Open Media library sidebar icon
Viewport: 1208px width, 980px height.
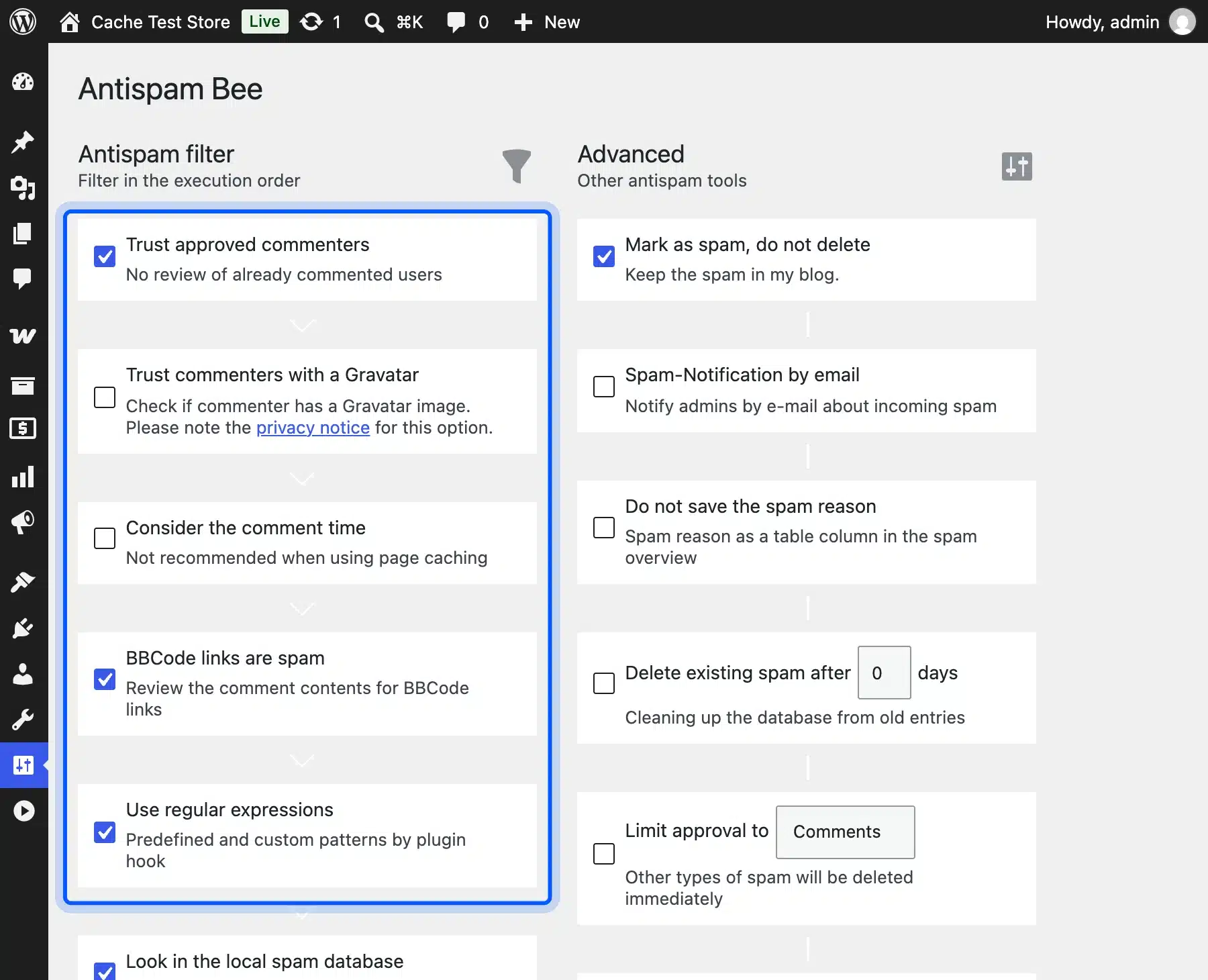pyautogui.click(x=23, y=188)
